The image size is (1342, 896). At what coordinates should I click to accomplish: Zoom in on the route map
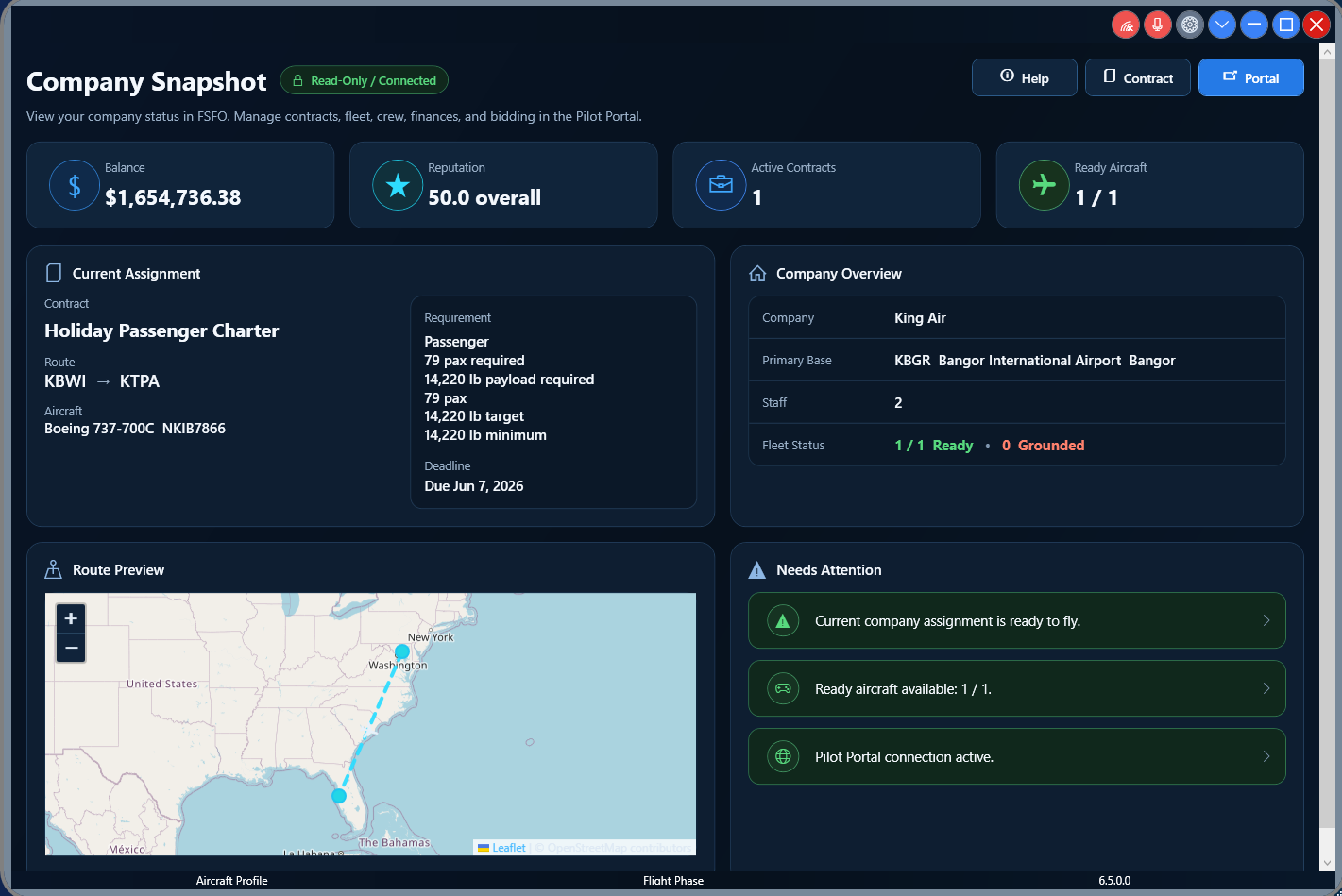click(x=71, y=618)
